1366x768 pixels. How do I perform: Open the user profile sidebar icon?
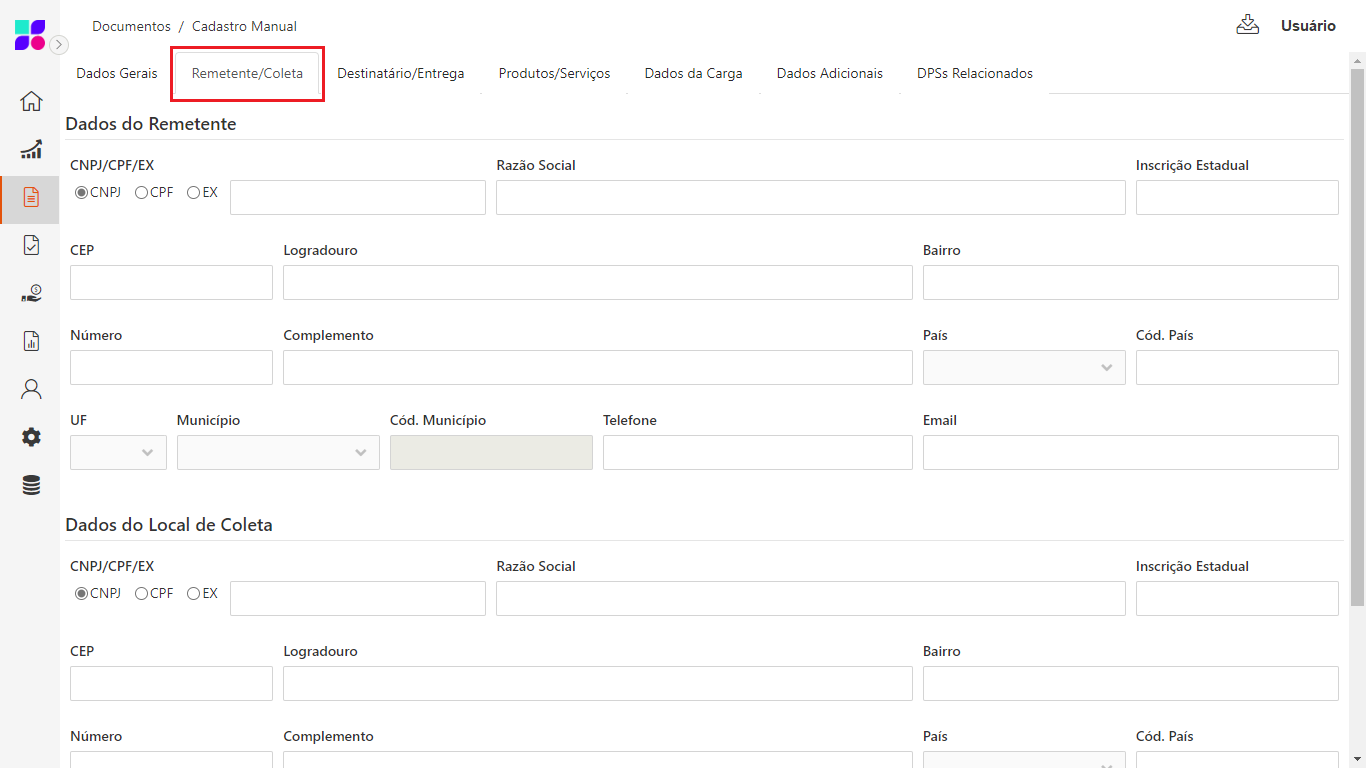tap(31, 389)
